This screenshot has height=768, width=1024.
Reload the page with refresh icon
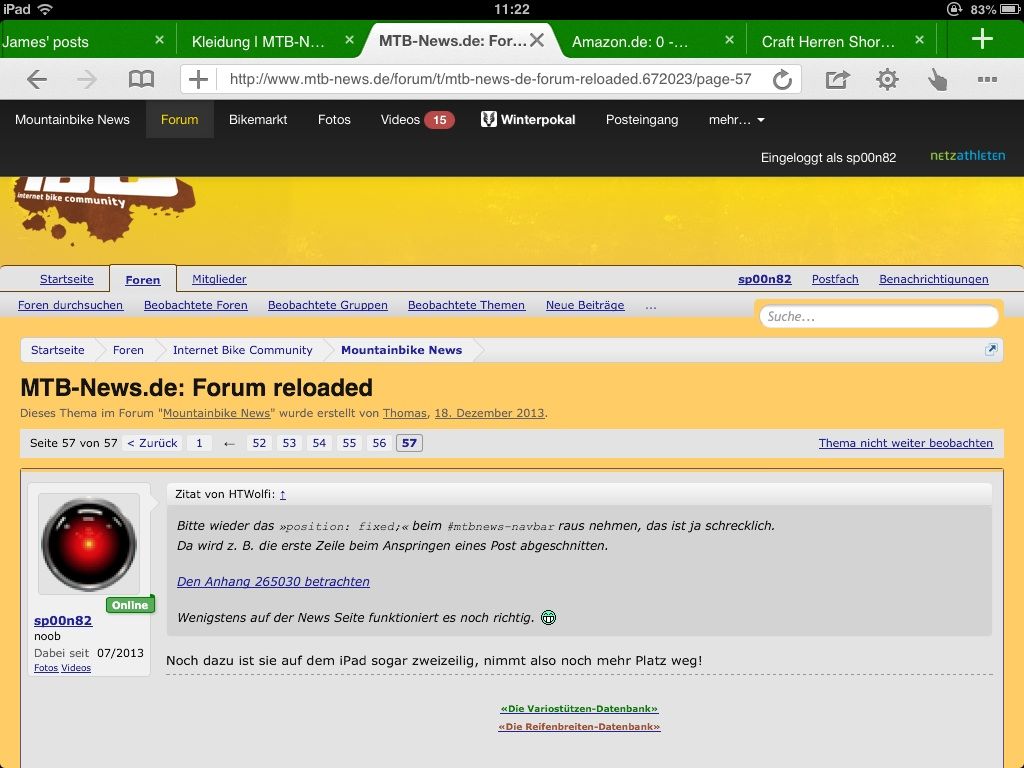point(783,80)
